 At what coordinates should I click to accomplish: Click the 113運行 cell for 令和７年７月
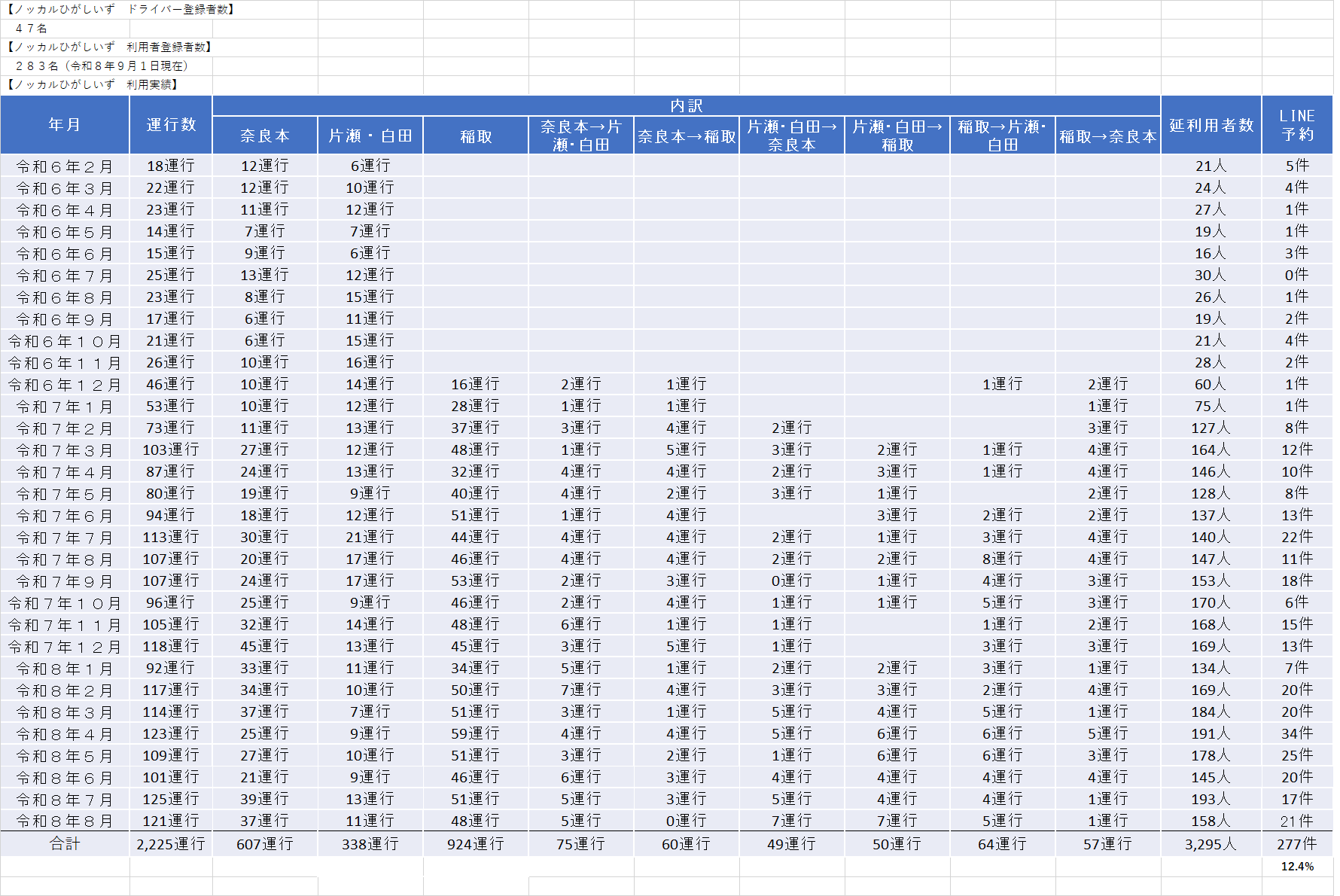[x=171, y=537]
